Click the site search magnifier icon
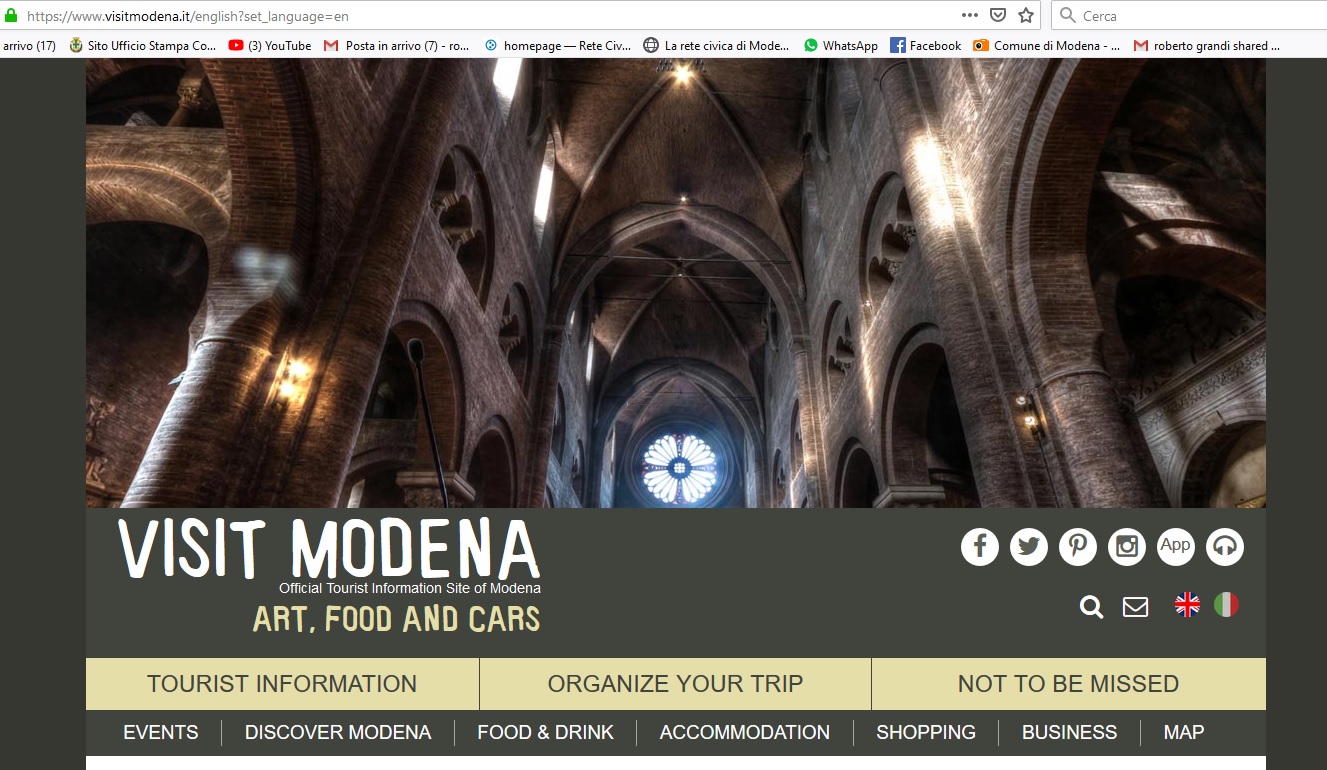Viewport: 1327px width, 770px height. (x=1091, y=607)
